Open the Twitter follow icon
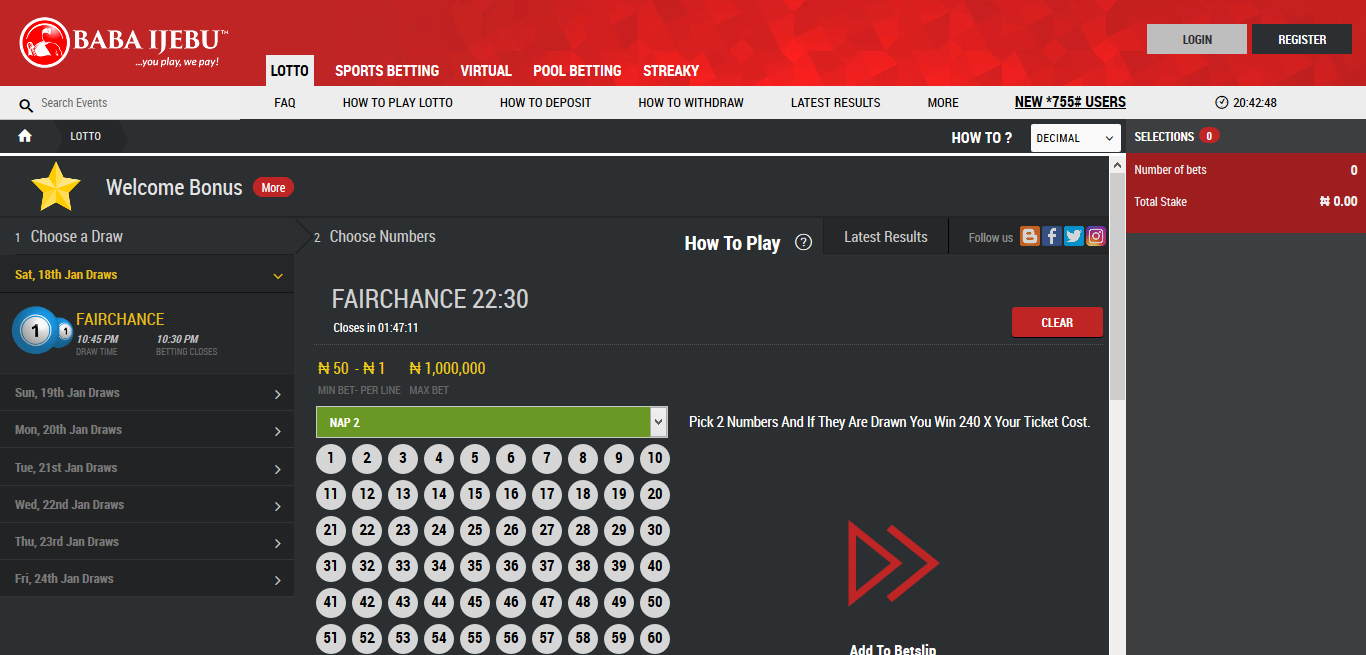This screenshot has width=1366, height=655. [x=1074, y=236]
